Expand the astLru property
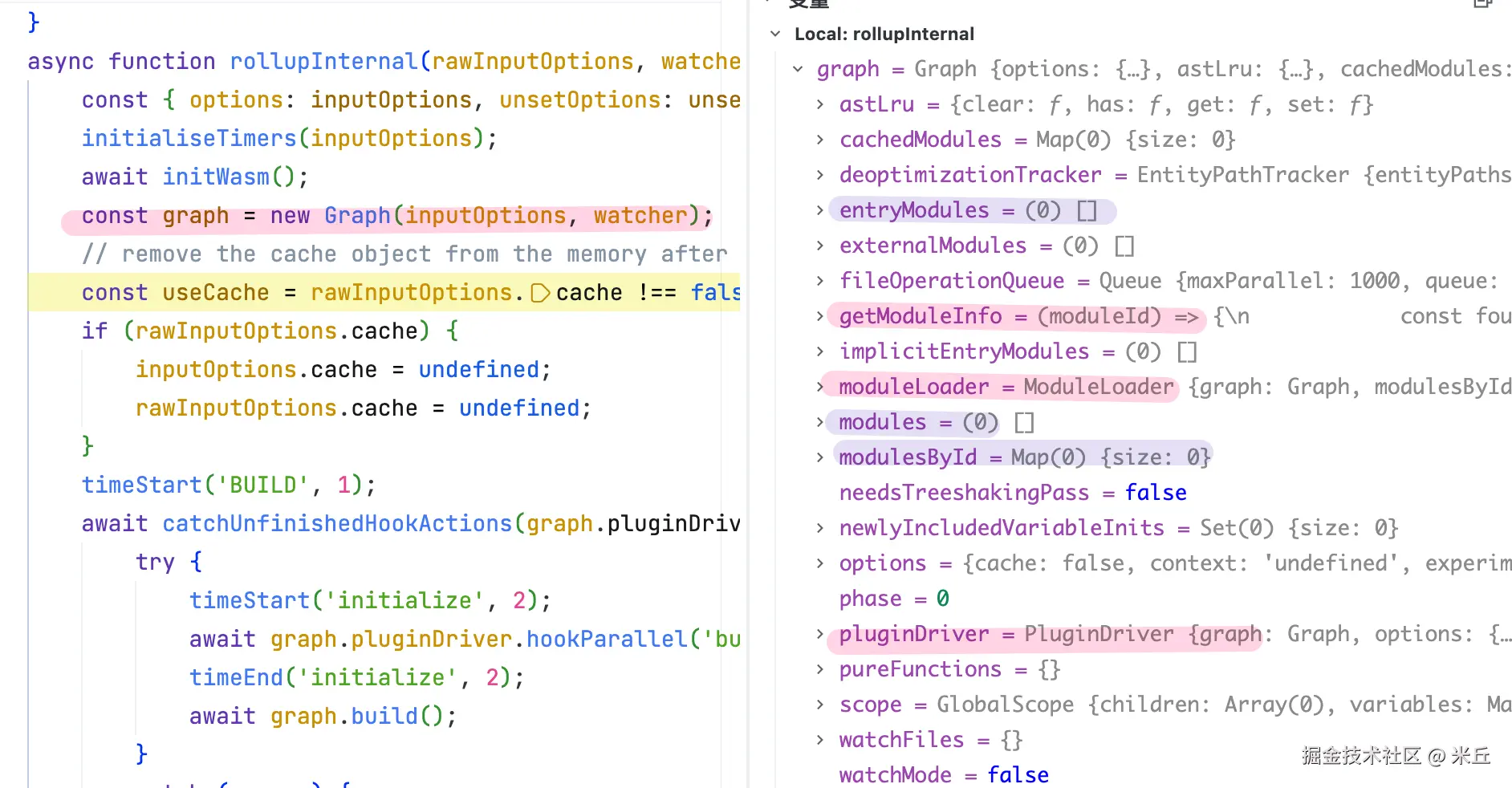This screenshot has height=788, width=1512. [x=819, y=104]
